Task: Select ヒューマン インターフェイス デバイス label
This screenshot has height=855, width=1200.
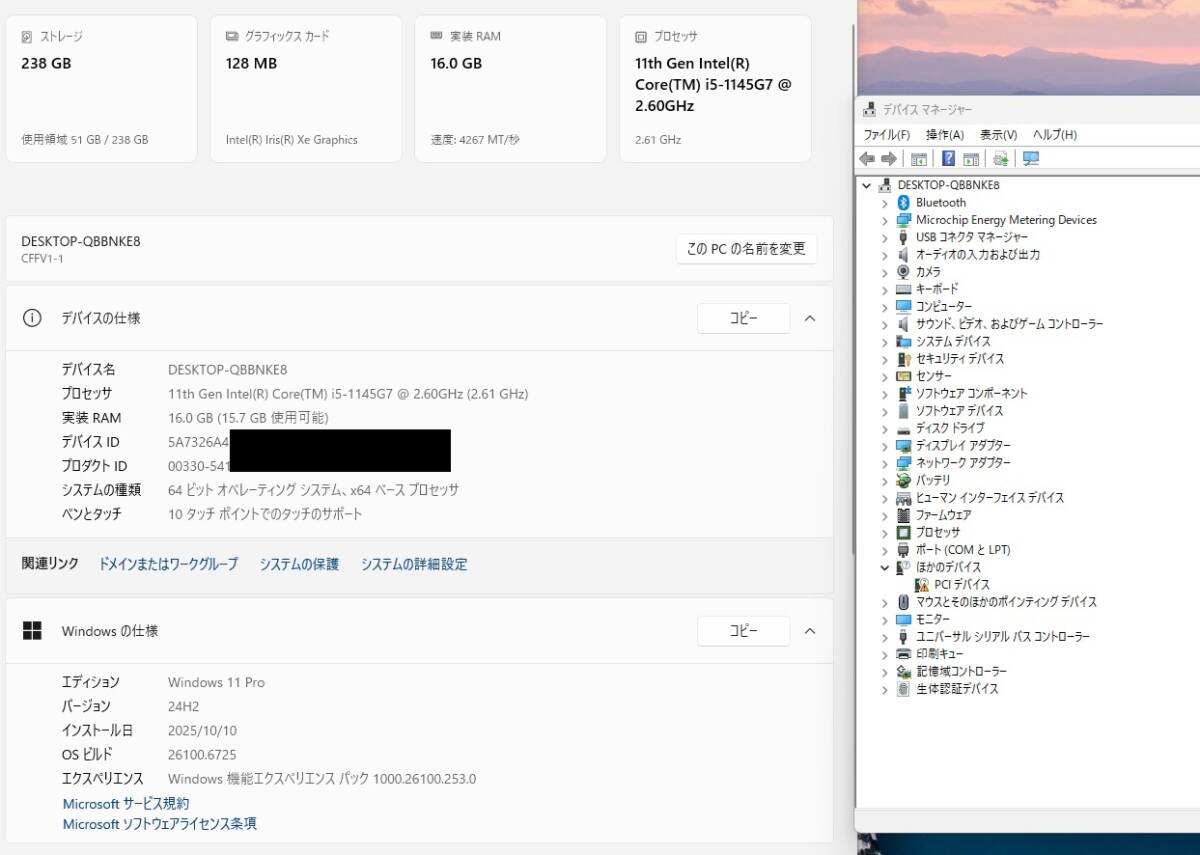Action: (x=990, y=498)
